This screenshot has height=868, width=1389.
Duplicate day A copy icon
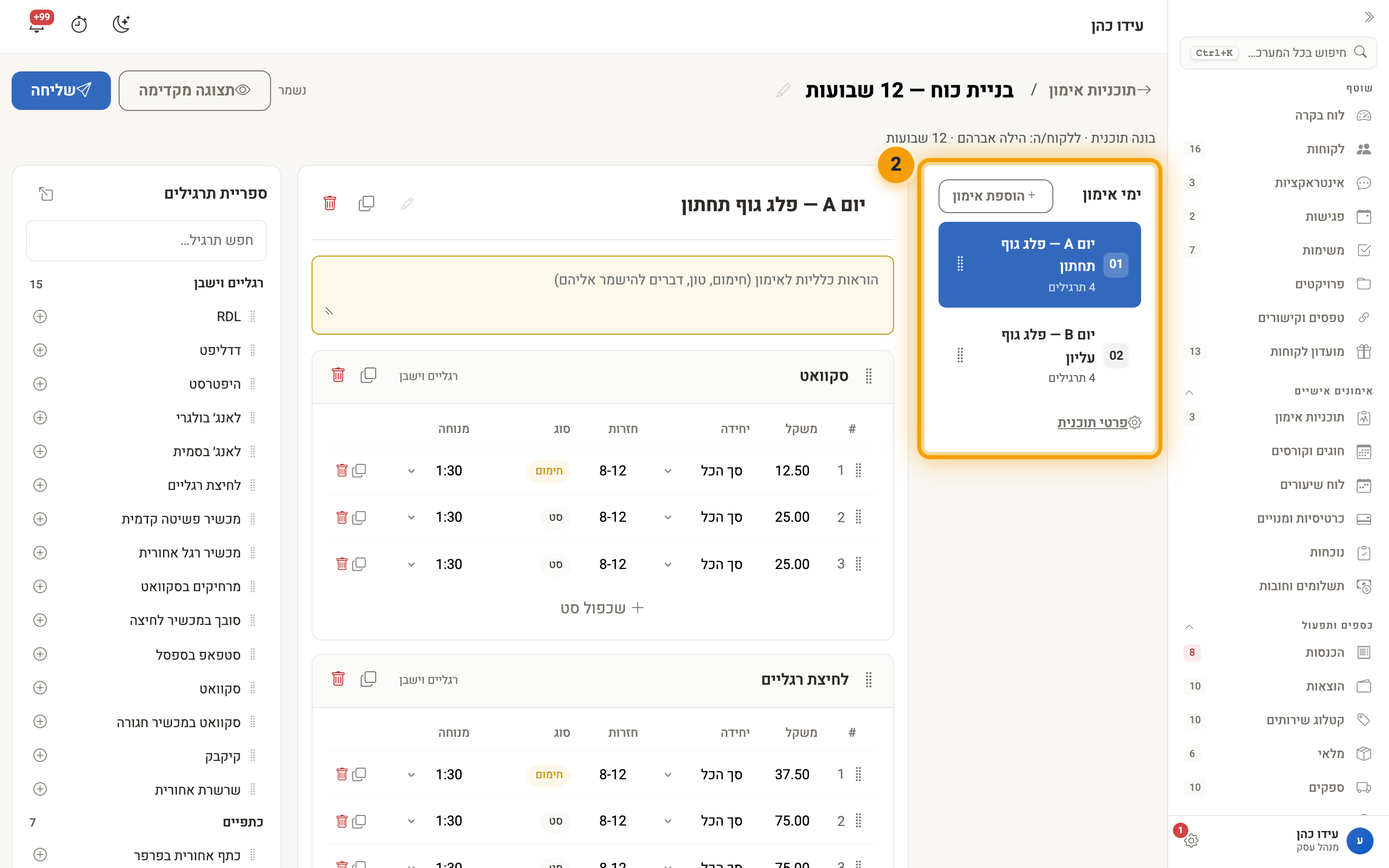click(x=366, y=203)
